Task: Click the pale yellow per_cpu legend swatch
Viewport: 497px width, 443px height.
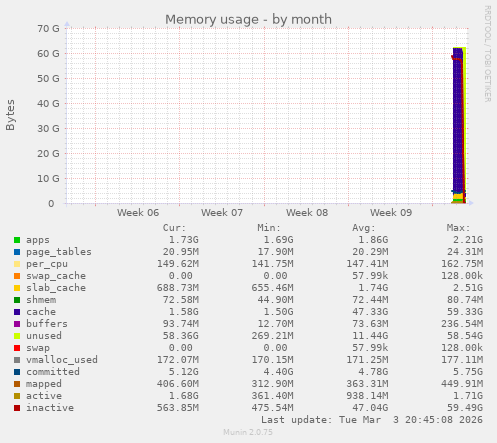Action: pos(17,264)
